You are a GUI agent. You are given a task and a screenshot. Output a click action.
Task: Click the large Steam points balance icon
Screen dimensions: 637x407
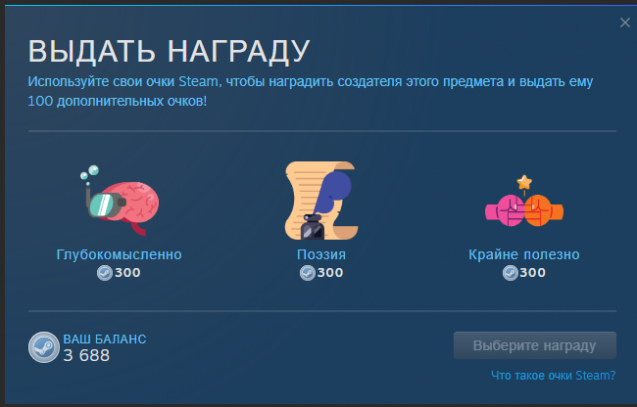click(x=44, y=347)
